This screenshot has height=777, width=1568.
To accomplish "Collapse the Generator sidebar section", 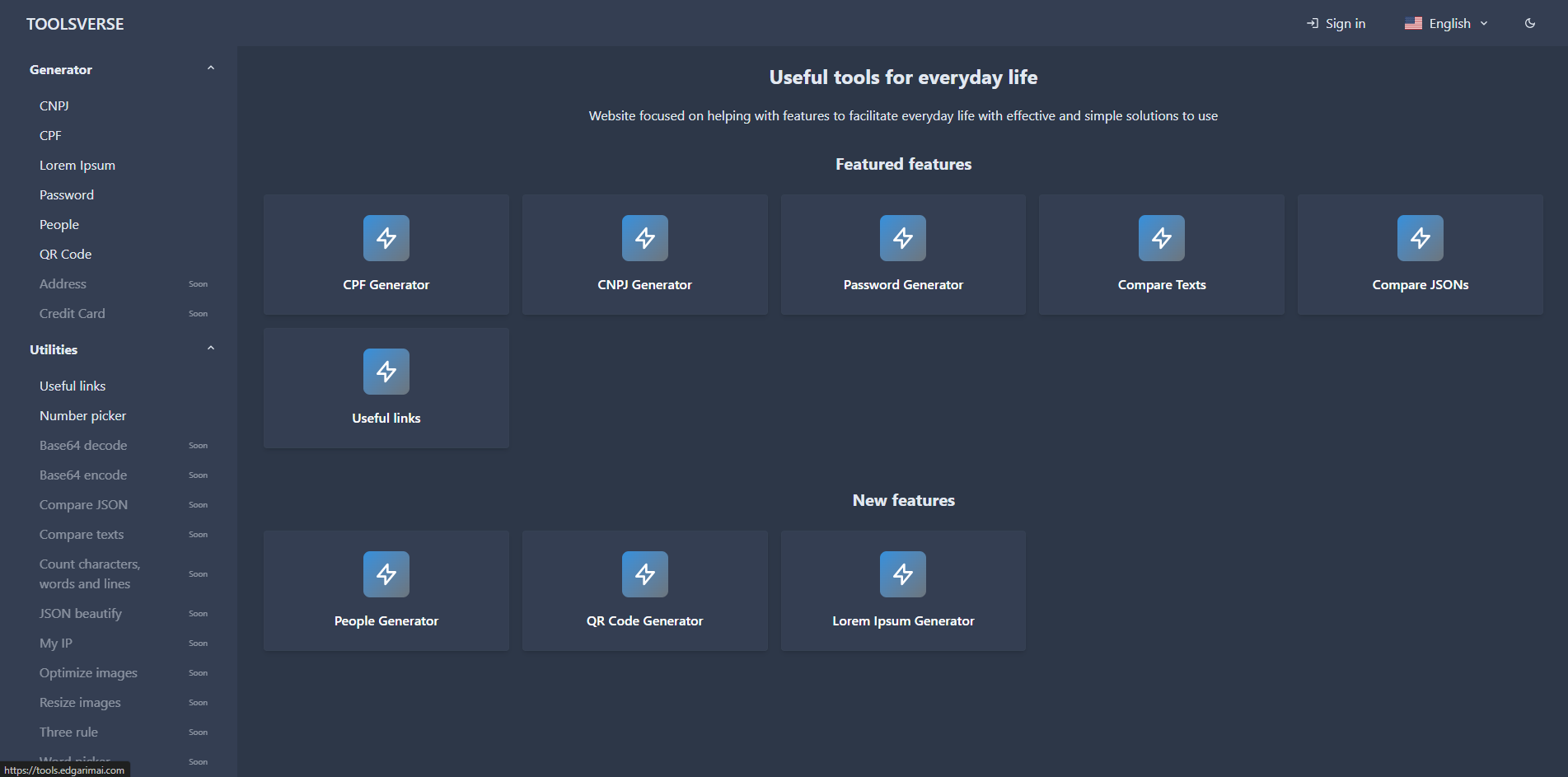I will click(211, 68).
